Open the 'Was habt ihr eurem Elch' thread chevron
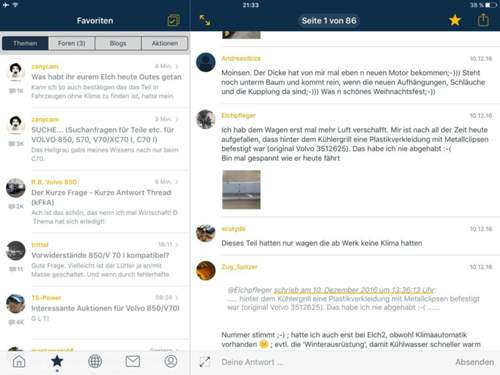This screenshot has height=375, width=500. tap(177, 66)
